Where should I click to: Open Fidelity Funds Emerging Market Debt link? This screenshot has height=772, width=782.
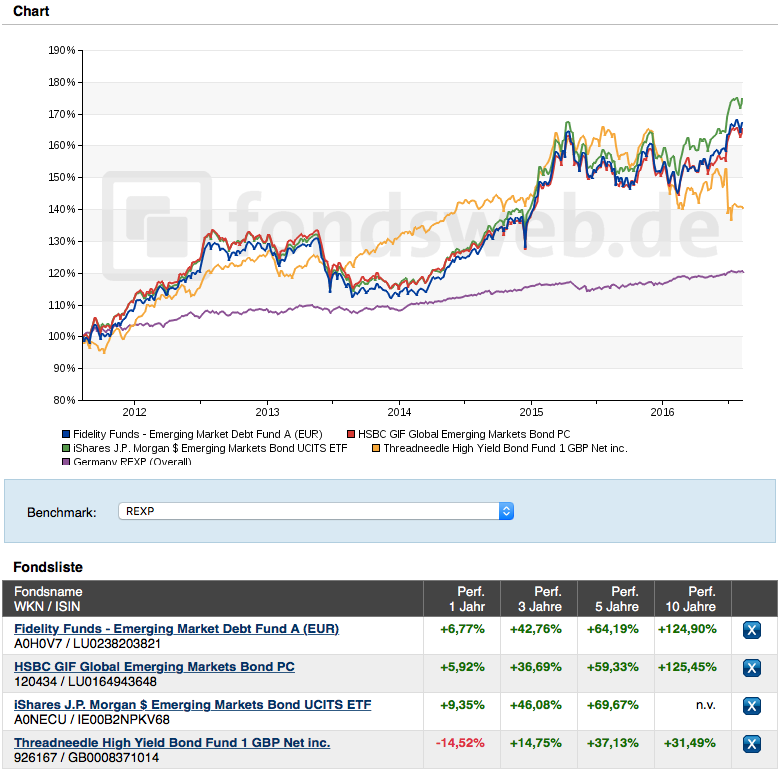click(176, 629)
